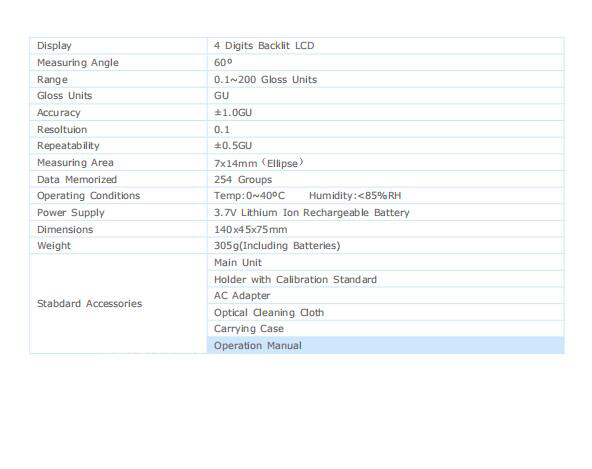This screenshot has width=592, height=469.
Task: Select the Holder with Calibration Standard row
Action: [385, 279]
